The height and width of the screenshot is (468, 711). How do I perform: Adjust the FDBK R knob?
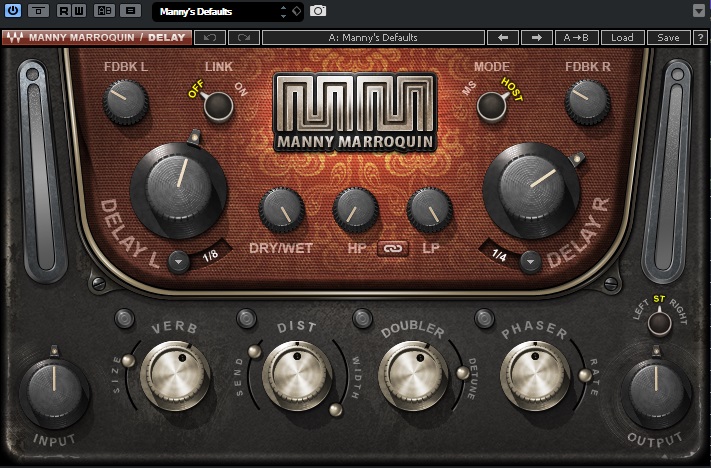click(x=587, y=102)
